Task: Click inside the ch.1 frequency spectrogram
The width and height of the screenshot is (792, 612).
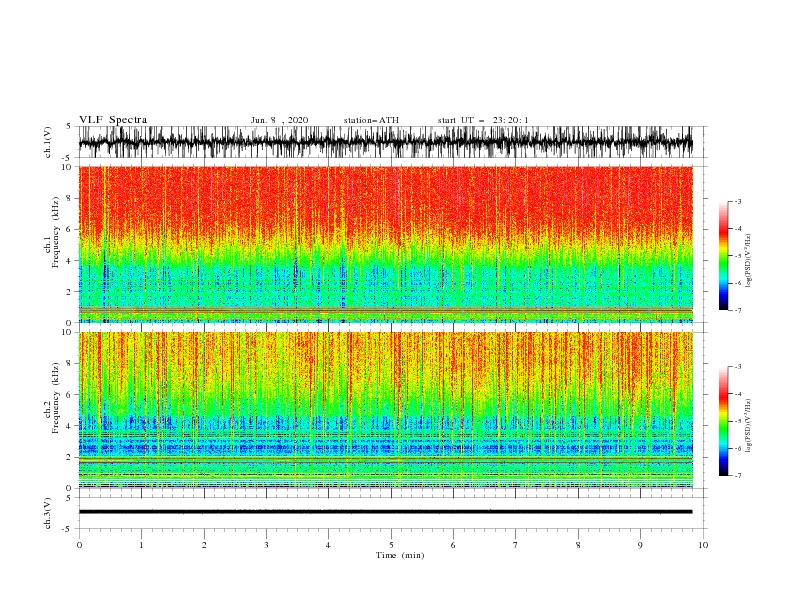Action: 386,244
